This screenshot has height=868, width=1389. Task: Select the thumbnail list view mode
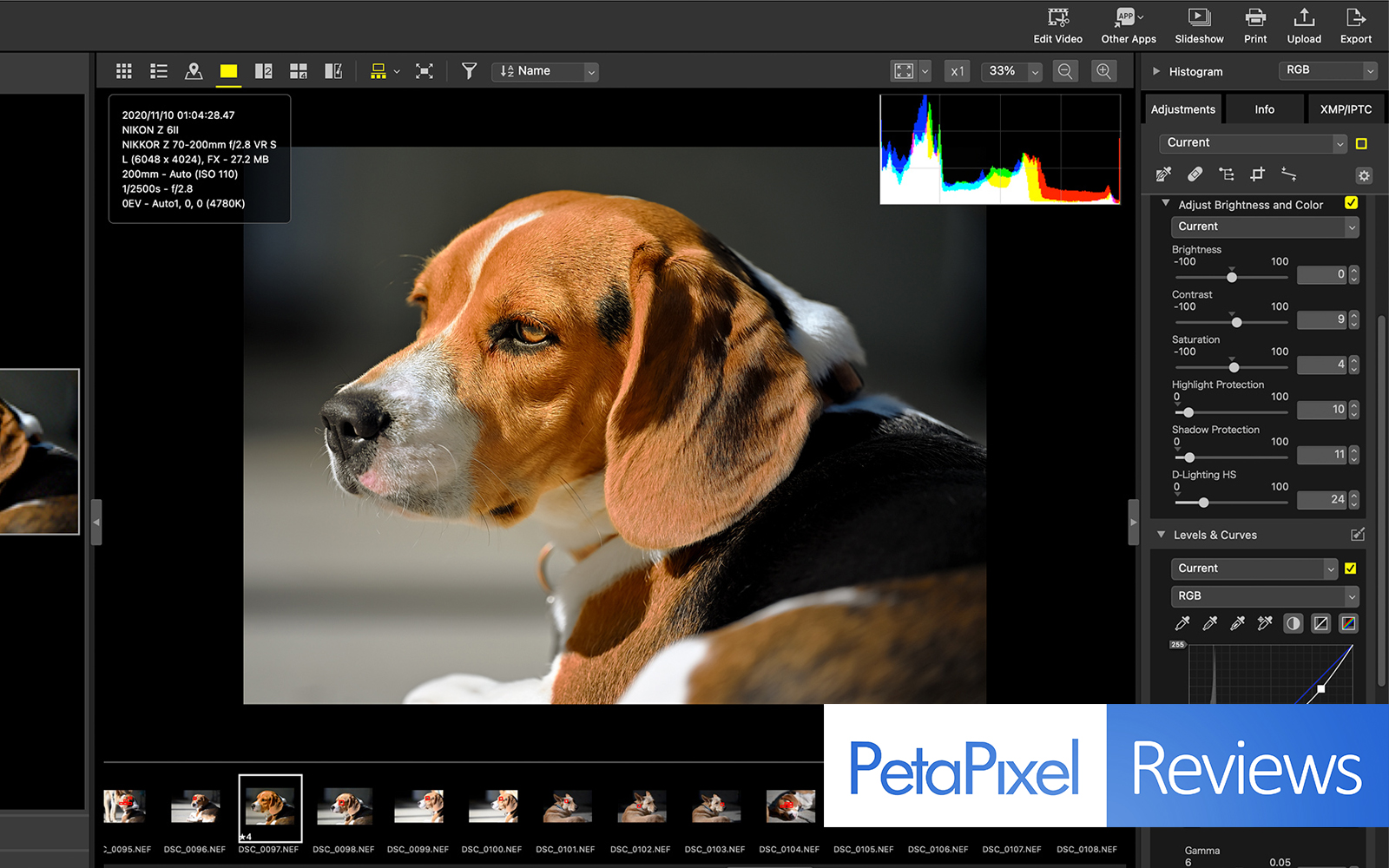click(158, 70)
